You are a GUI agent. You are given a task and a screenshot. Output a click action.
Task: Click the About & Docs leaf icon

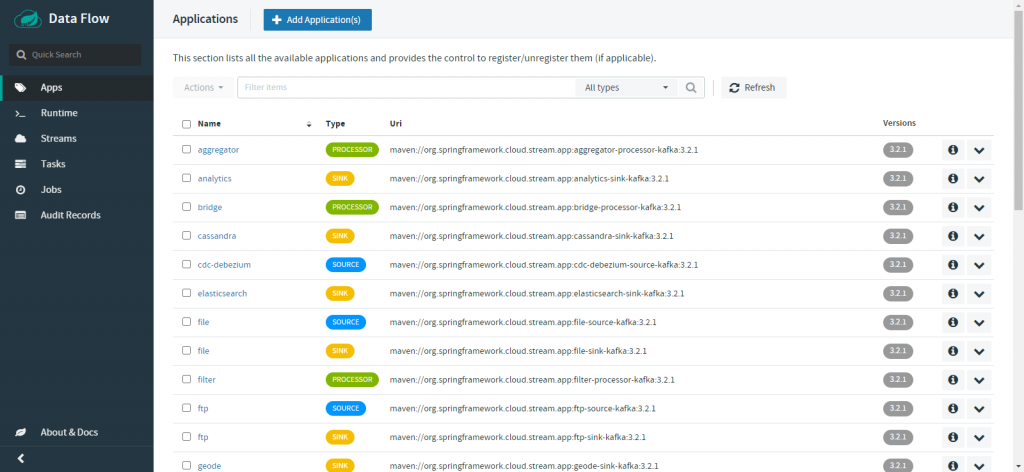tap(21, 432)
